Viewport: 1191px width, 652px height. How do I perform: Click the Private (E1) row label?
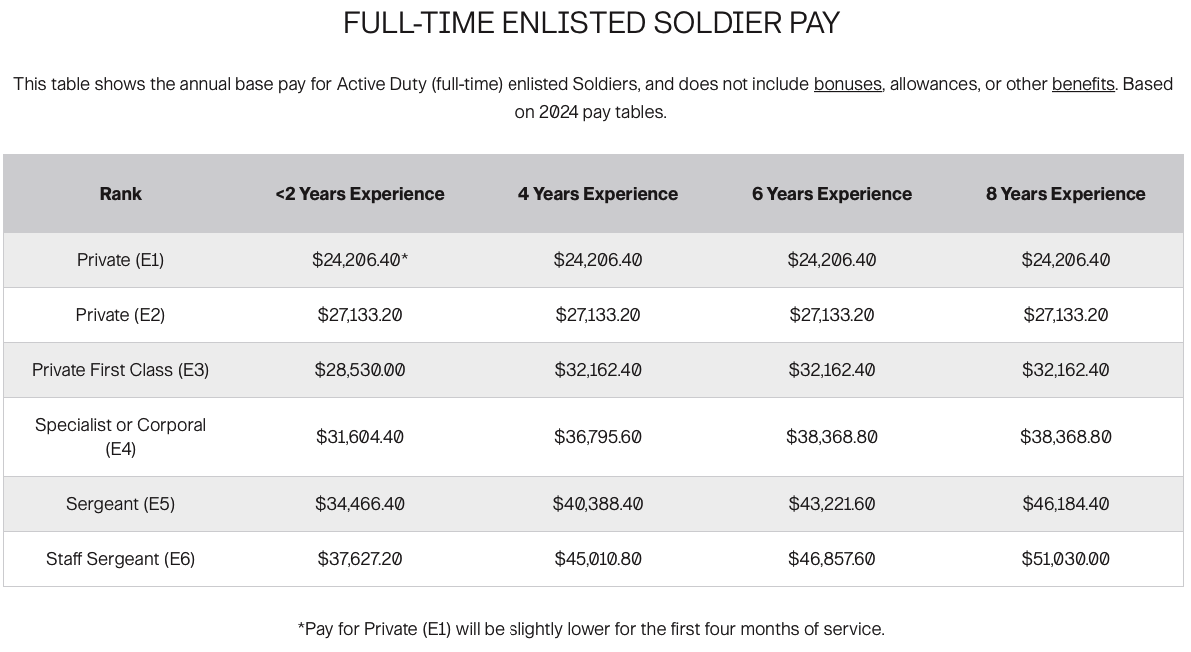point(120,260)
